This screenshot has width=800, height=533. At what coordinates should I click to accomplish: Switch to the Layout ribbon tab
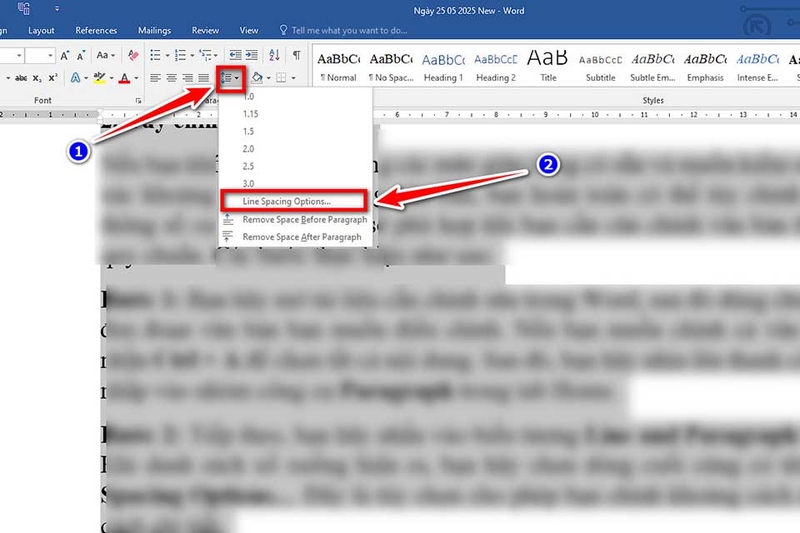click(x=41, y=30)
